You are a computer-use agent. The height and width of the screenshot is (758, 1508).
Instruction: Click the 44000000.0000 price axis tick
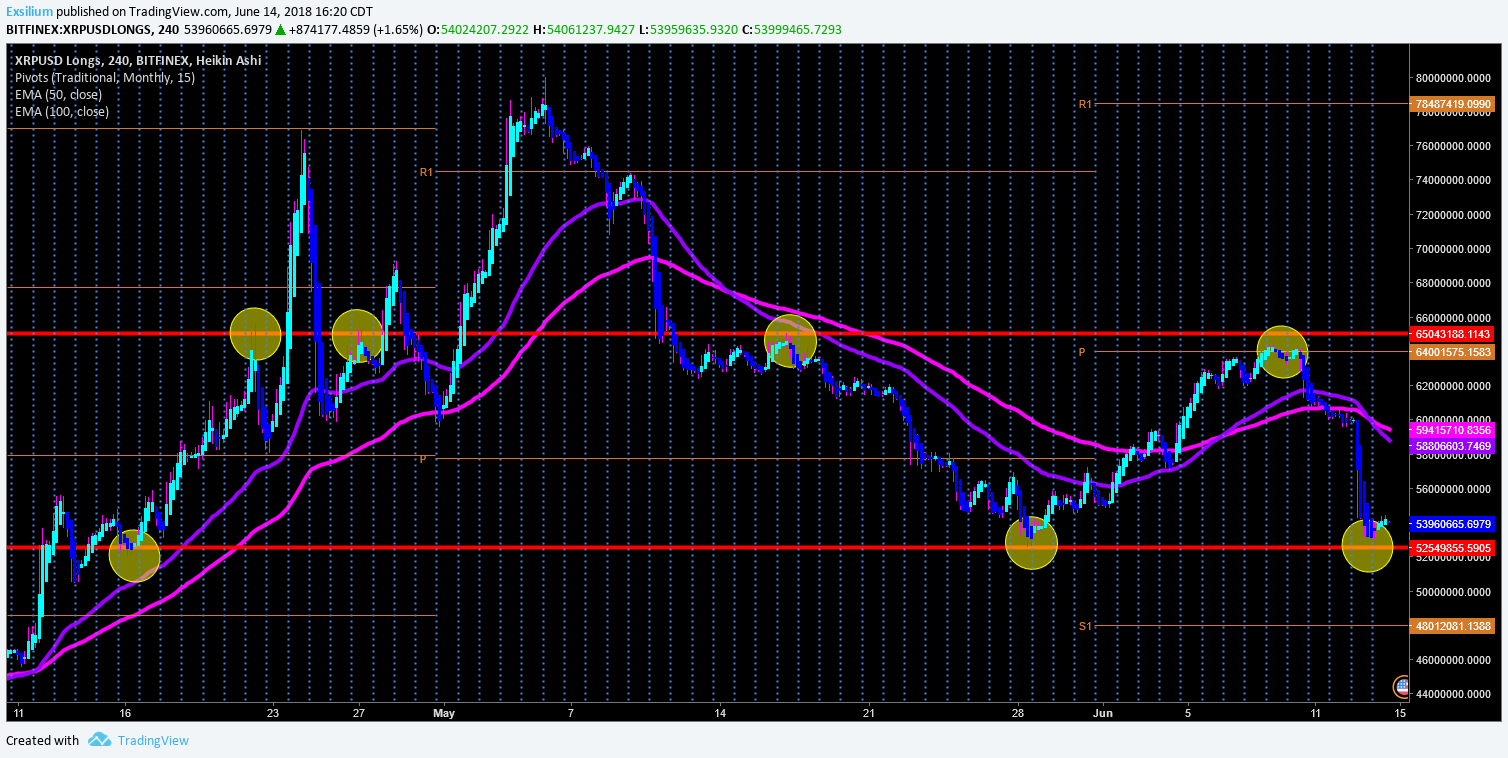[x=1454, y=694]
